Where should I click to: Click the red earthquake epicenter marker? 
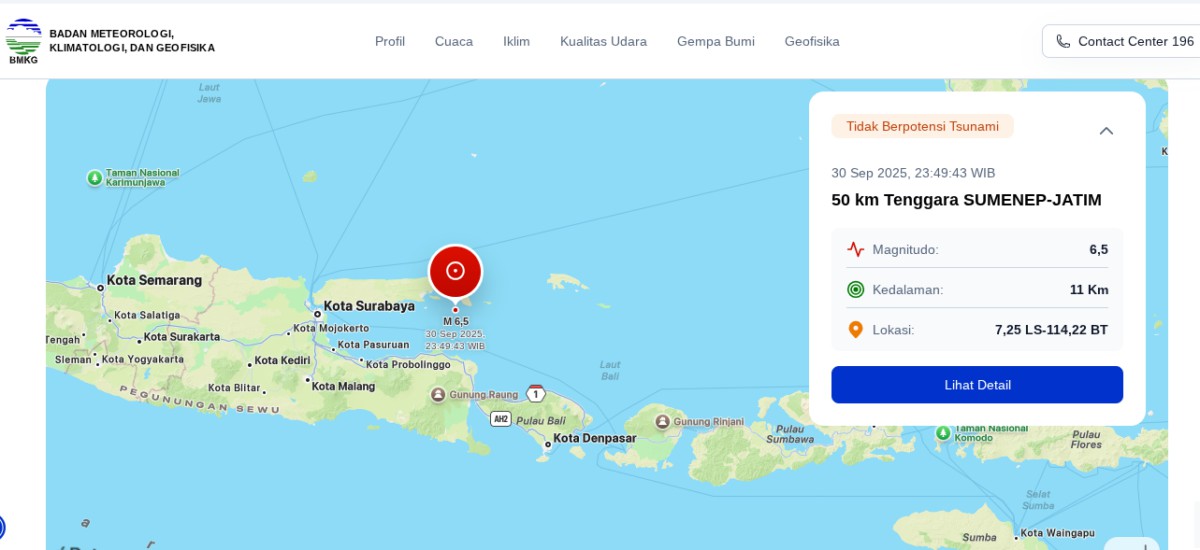(x=455, y=271)
